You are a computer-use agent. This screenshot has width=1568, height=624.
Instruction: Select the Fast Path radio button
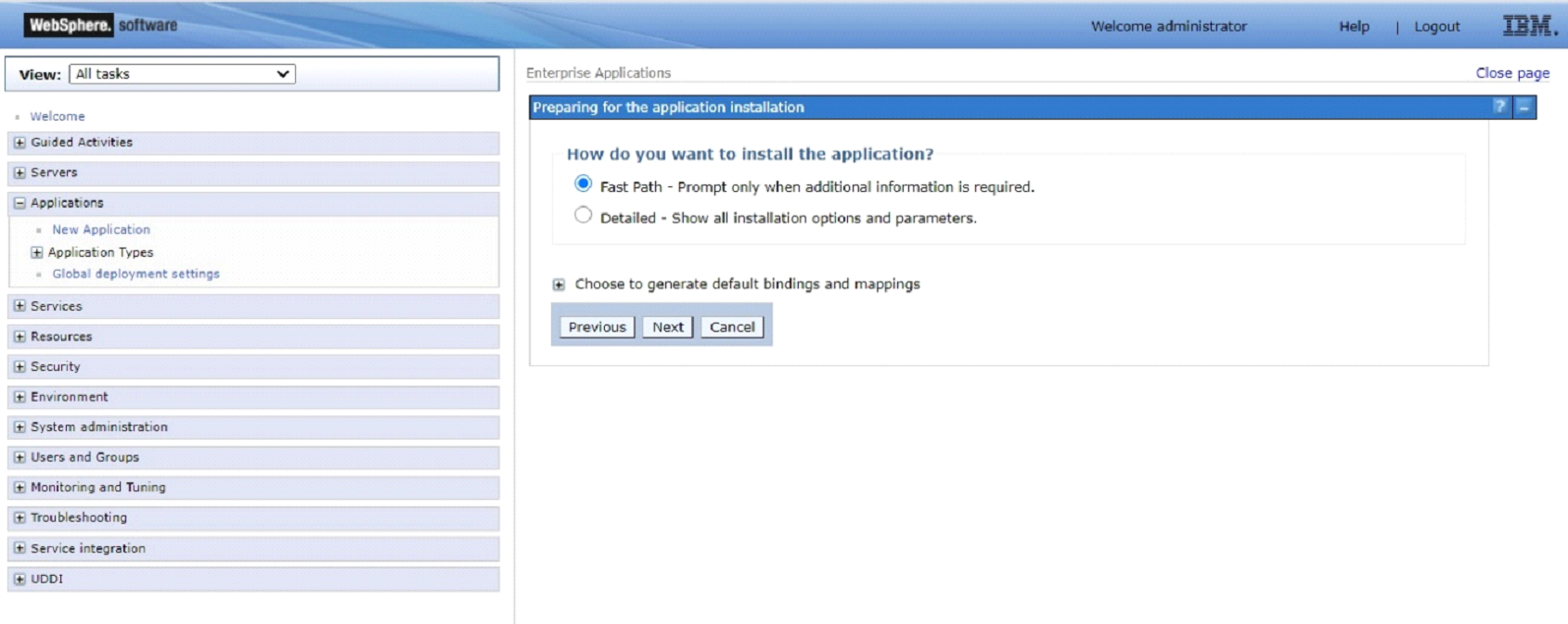point(583,184)
